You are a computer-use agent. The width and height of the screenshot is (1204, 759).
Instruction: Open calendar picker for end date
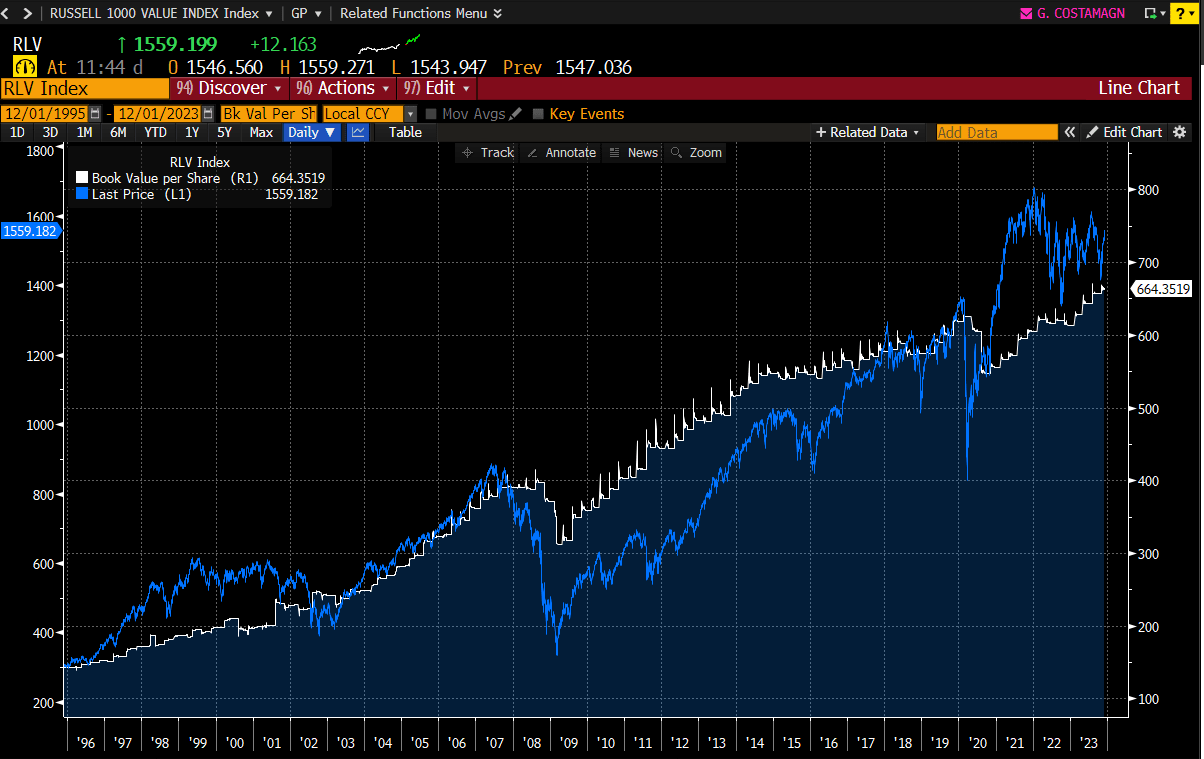pos(208,114)
